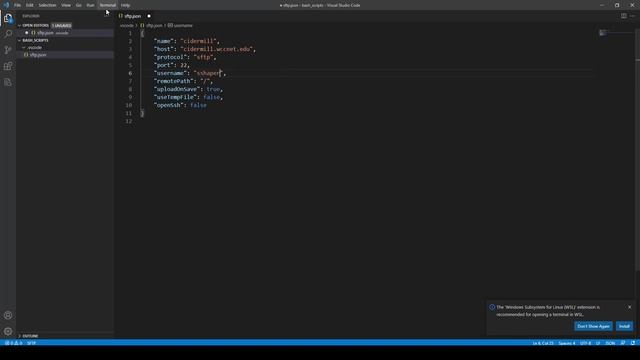The width and height of the screenshot is (640, 360).
Task: Click the "cidermill" name value on line 2
Action: [198, 41]
